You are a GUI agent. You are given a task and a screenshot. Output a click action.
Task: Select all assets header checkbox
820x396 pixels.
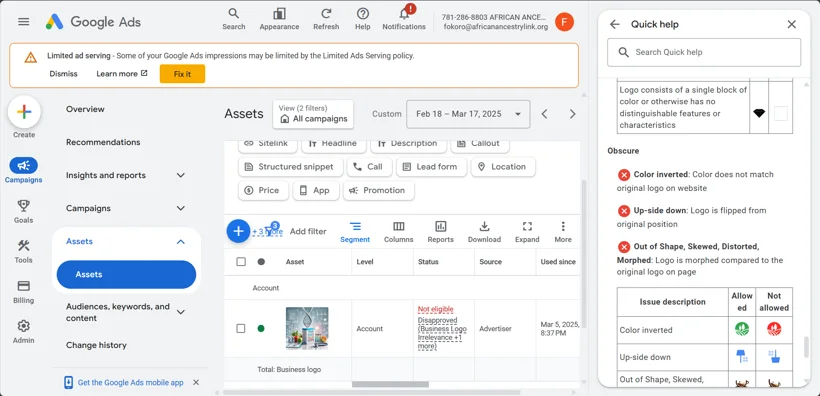coord(241,262)
